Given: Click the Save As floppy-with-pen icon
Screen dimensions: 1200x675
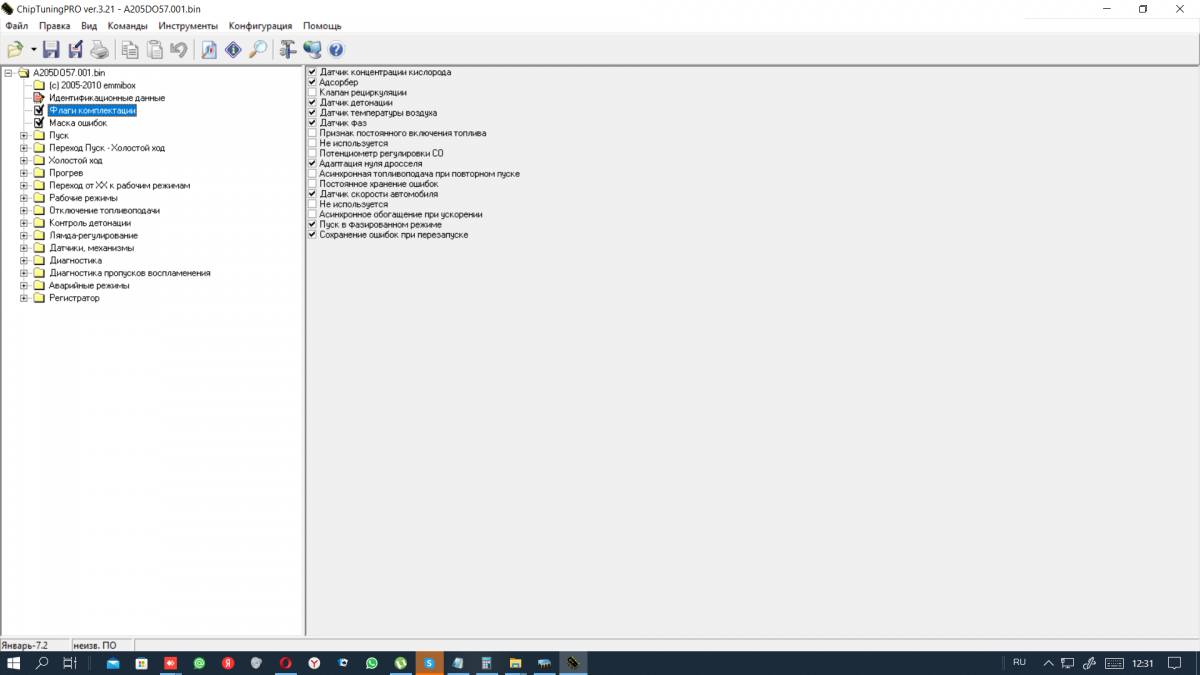Looking at the screenshot, I should coord(75,49).
